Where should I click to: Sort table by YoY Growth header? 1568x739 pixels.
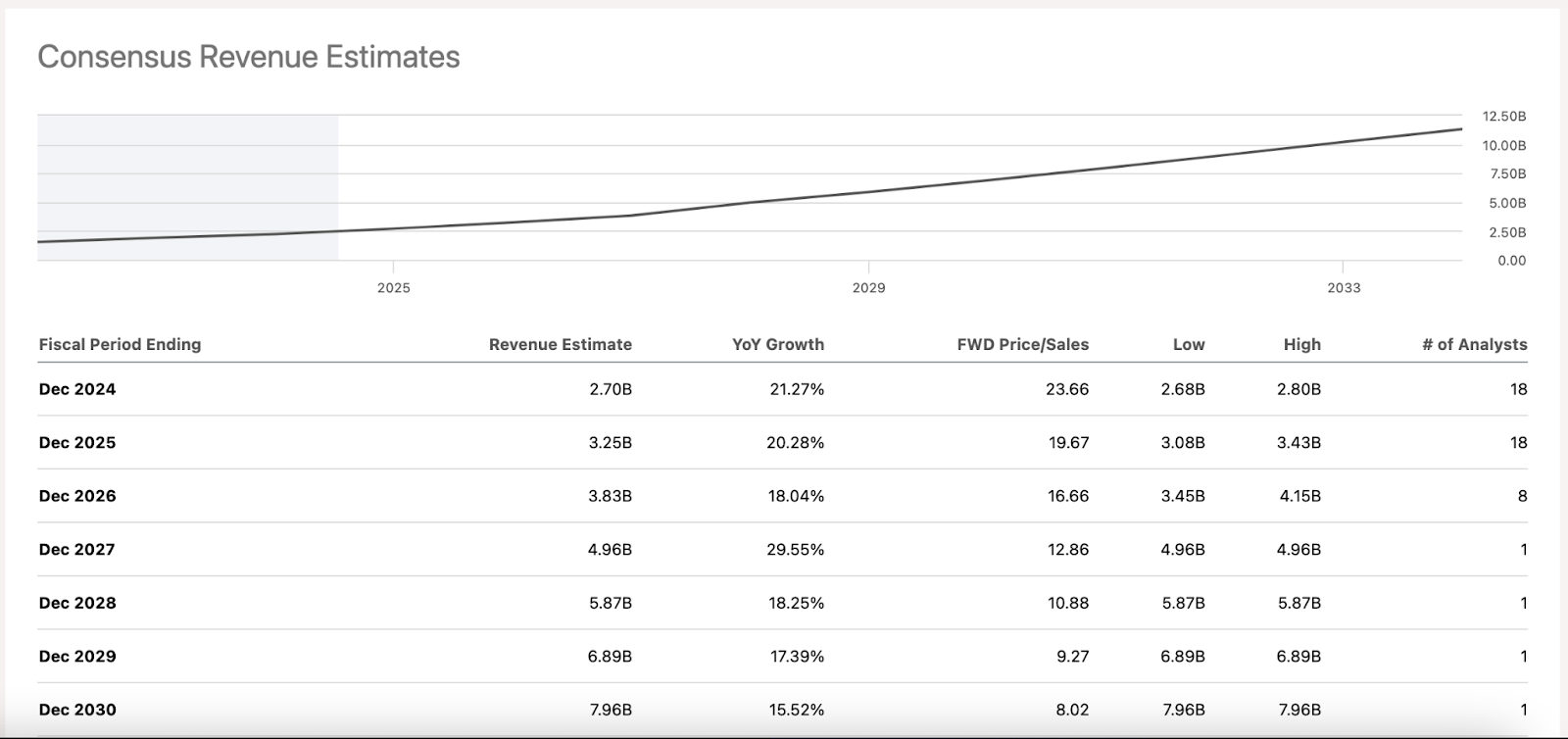point(777,344)
